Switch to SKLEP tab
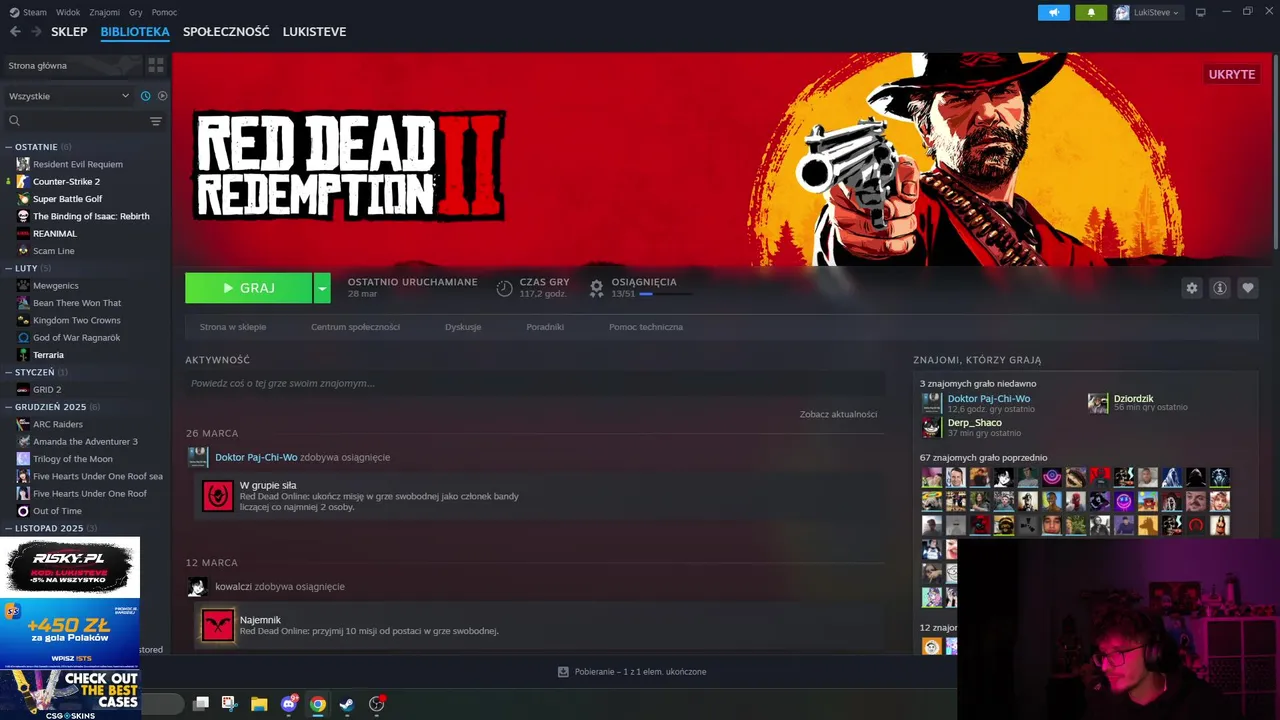Image resolution: width=1280 pixels, height=720 pixels. point(69,32)
